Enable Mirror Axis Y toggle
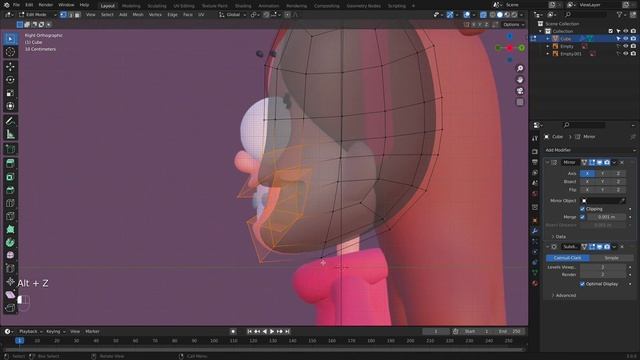640x360 pixels. coord(602,173)
